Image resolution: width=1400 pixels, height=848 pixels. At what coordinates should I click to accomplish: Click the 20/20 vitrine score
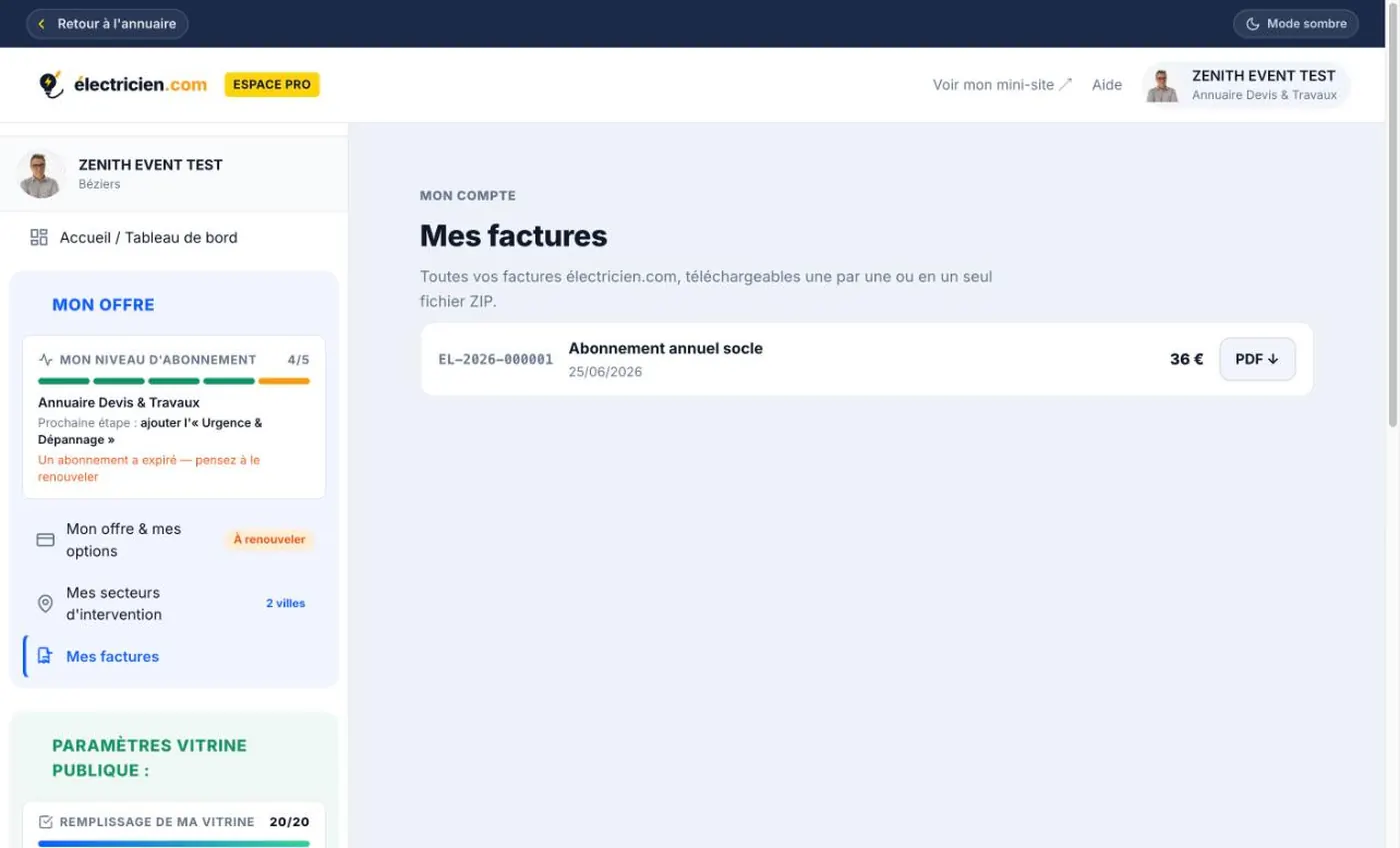point(290,822)
